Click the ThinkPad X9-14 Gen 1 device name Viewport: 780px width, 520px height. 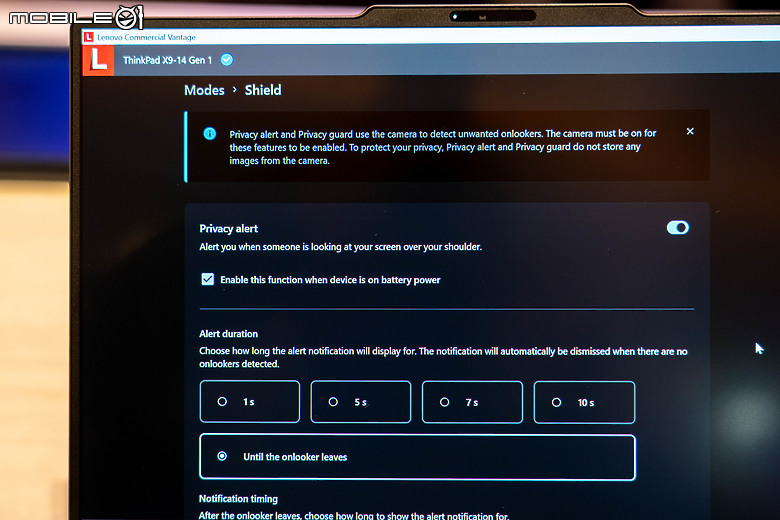168,60
